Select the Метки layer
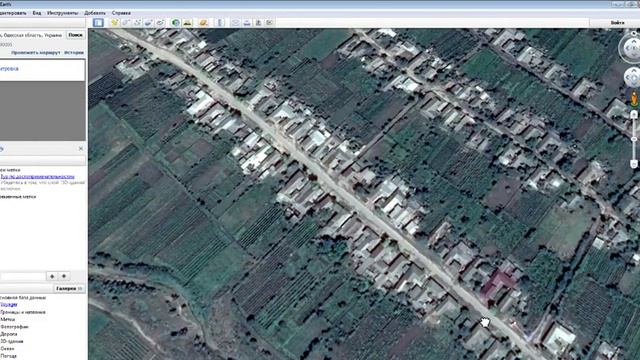The height and width of the screenshot is (360, 640). (7, 320)
